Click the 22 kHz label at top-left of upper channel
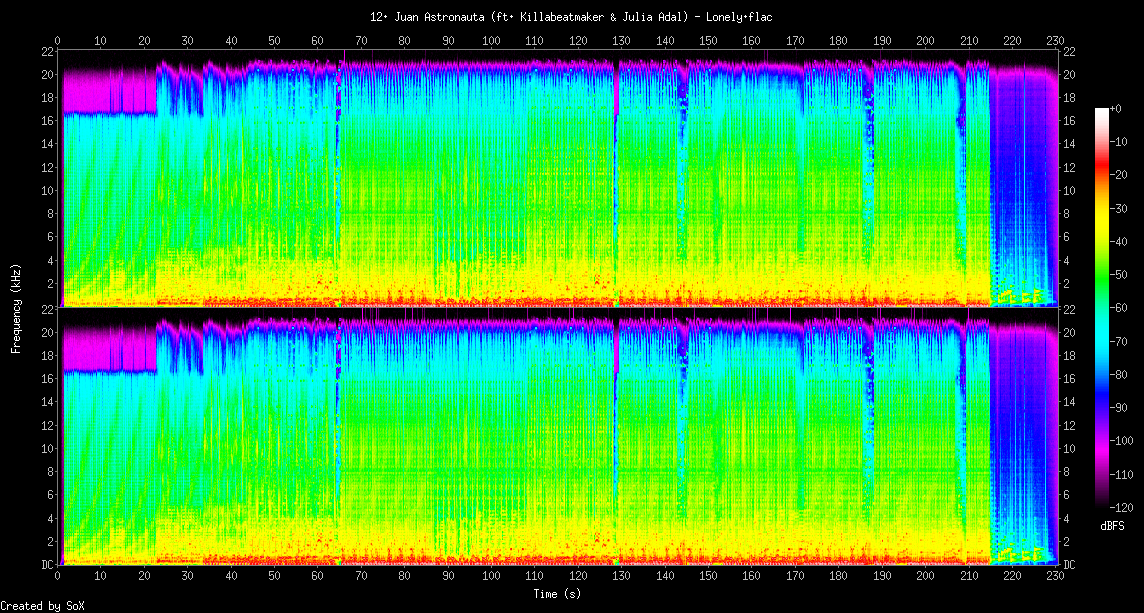This screenshot has width=1144, height=613. (48, 51)
